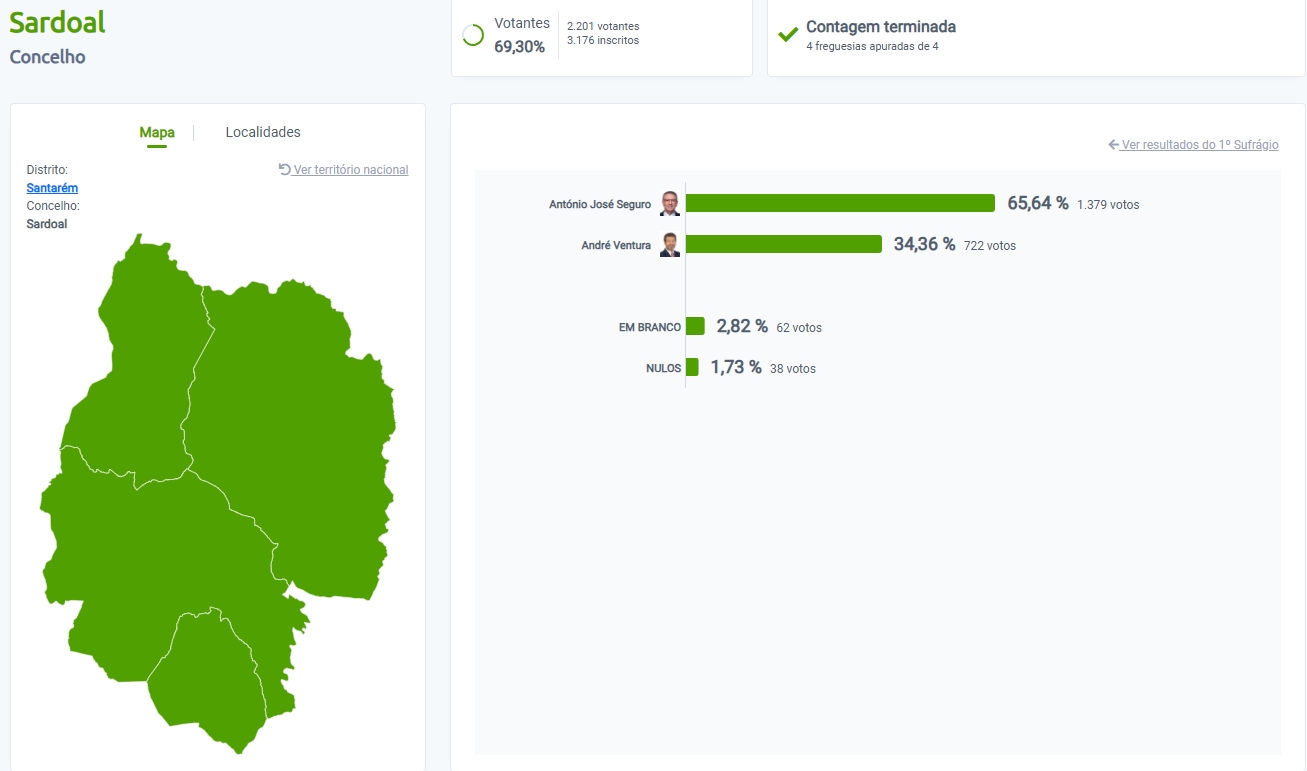
Task: Open the Localidades tab
Action: 263,132
